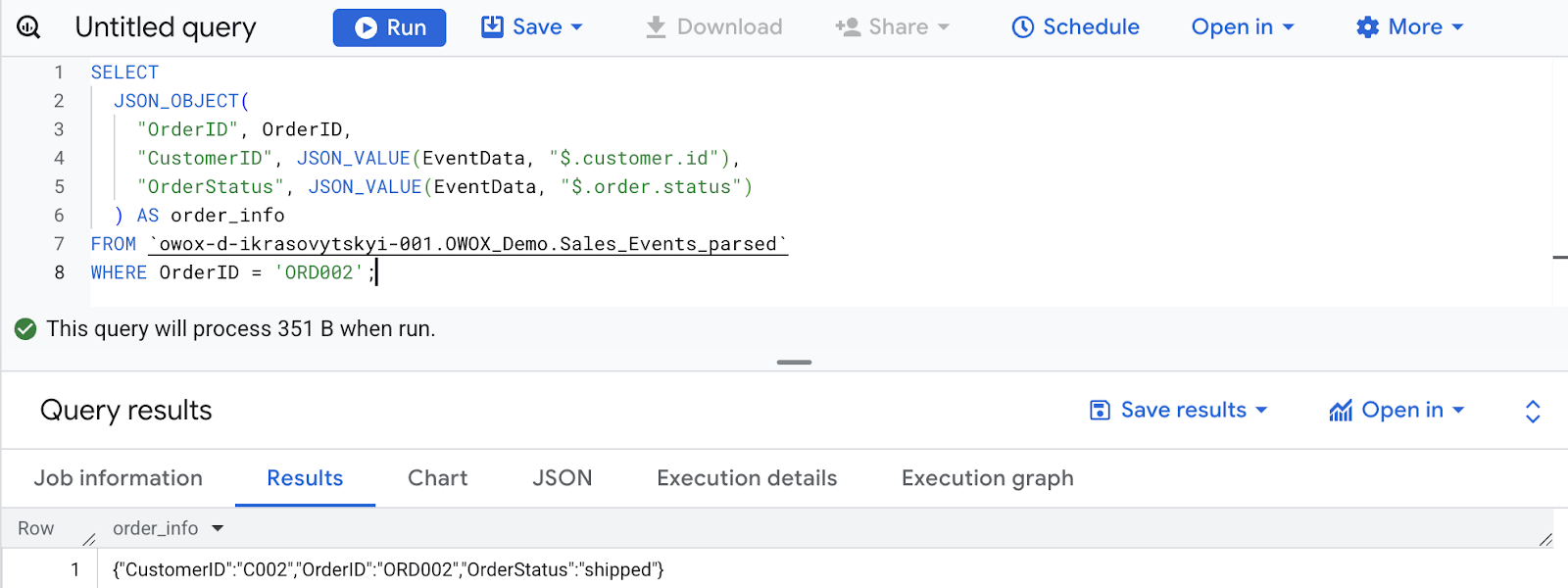Viewport: 1568px width, 588px height.
Task: Click the order_info column resize handle at far right
Action: pyautogui.click(x=1545, y=539)
